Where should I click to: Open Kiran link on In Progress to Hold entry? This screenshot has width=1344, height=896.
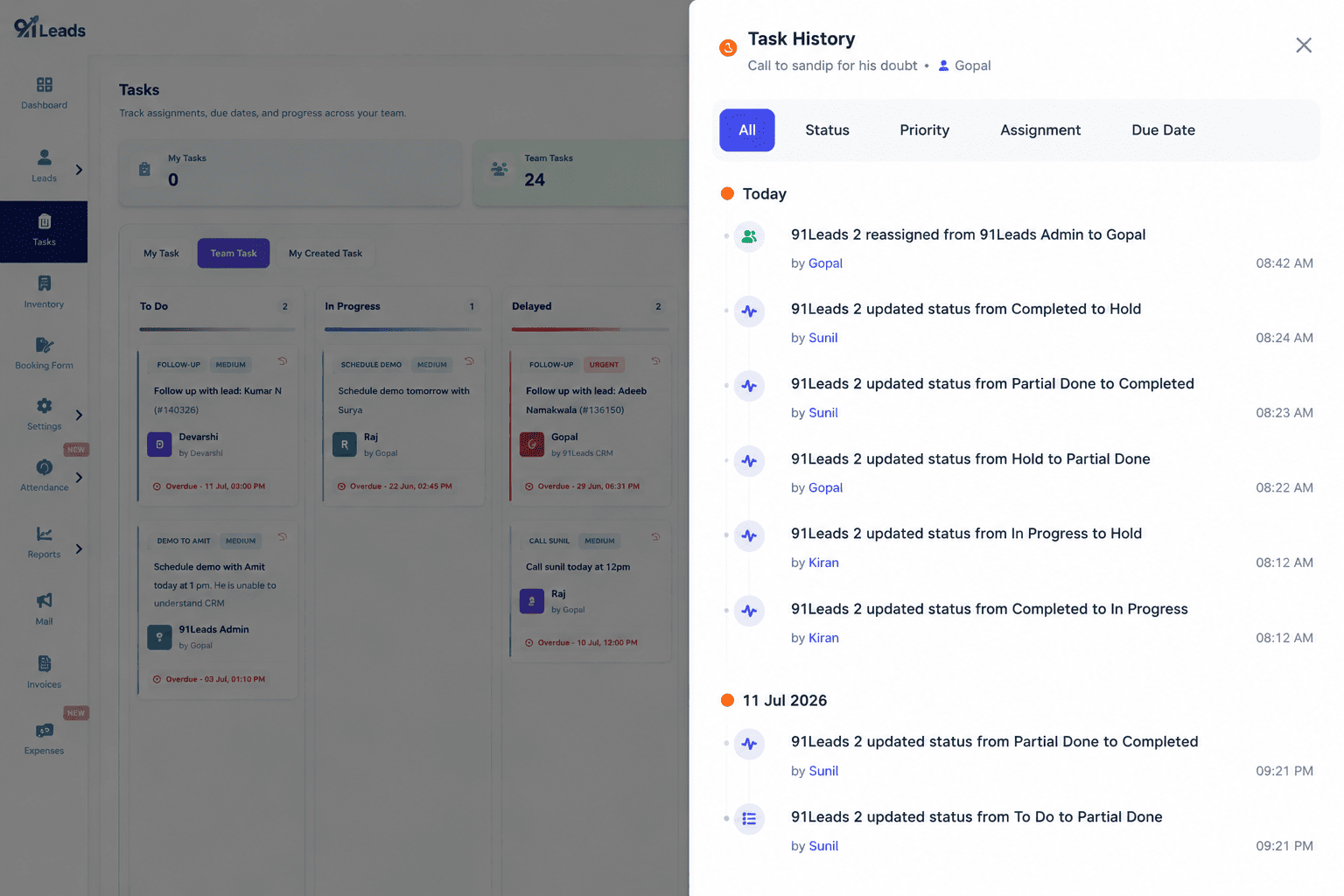click(823, 563)
